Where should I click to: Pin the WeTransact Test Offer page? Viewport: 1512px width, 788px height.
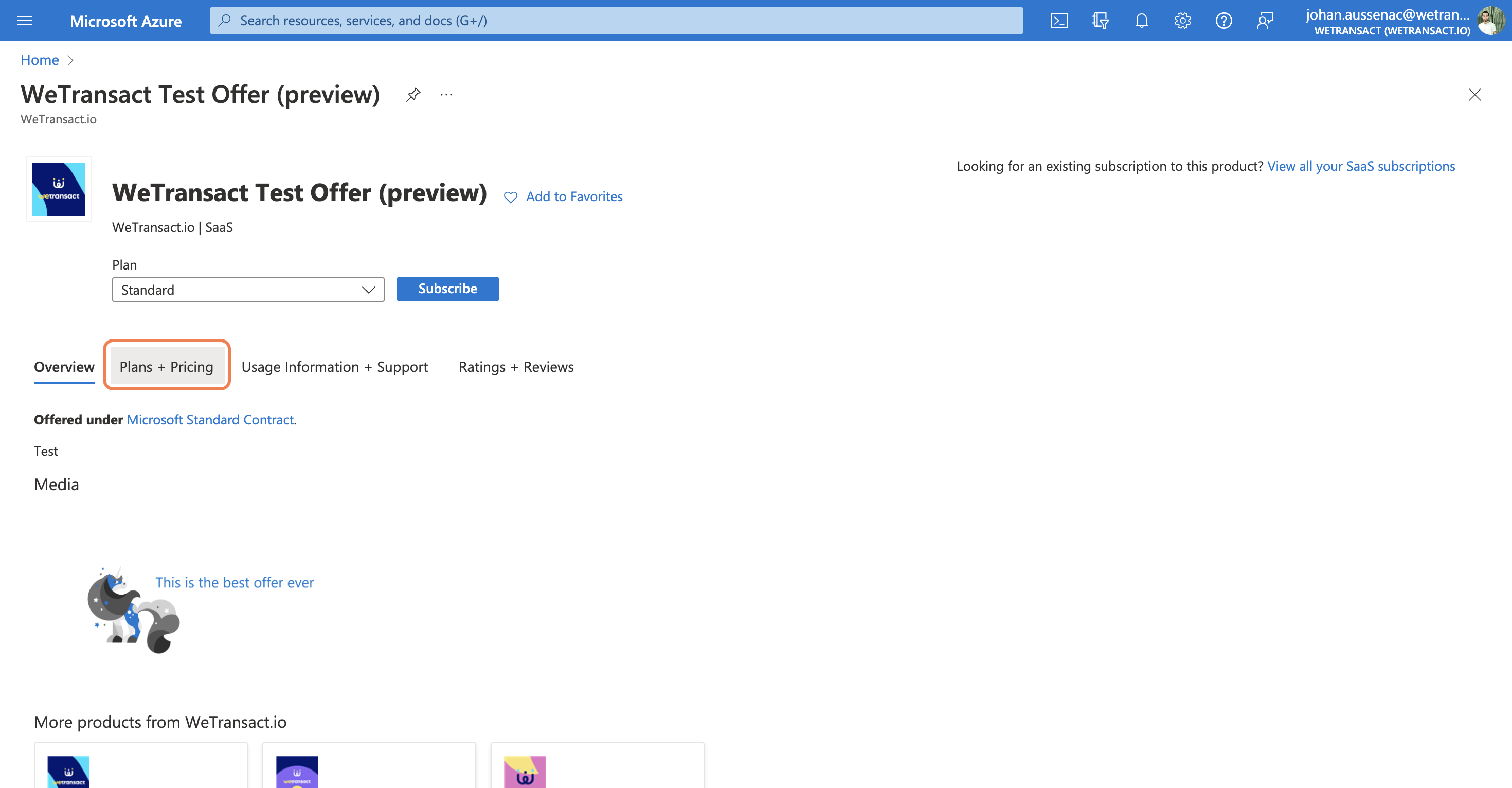coord(413,95)
